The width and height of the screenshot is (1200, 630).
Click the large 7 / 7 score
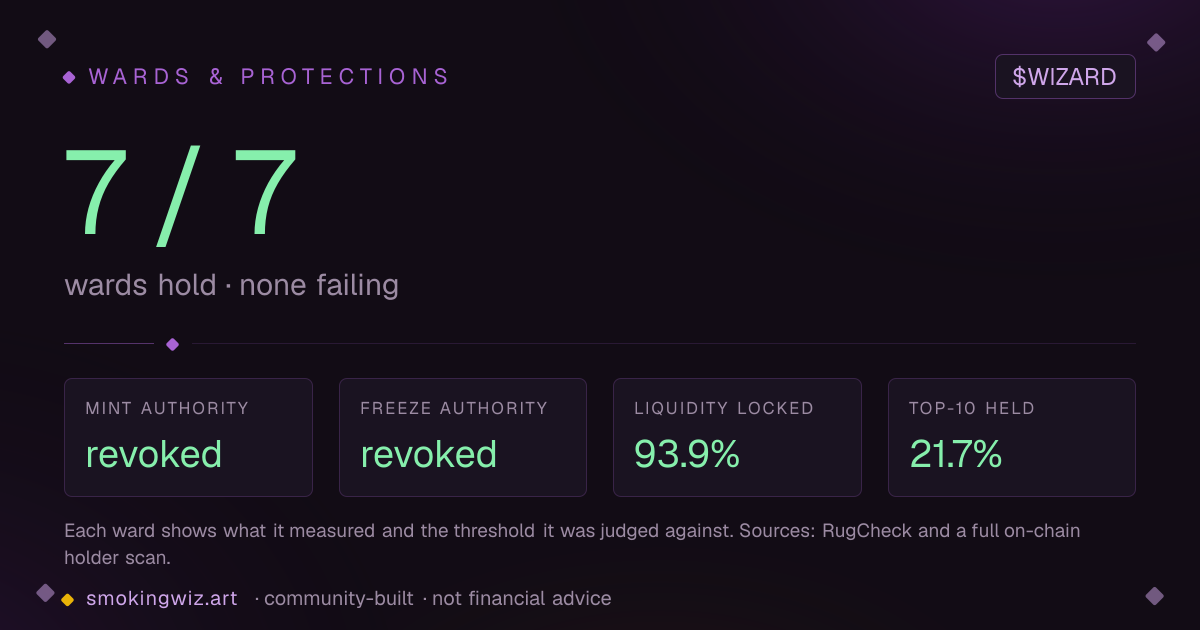tap(181, 195)
